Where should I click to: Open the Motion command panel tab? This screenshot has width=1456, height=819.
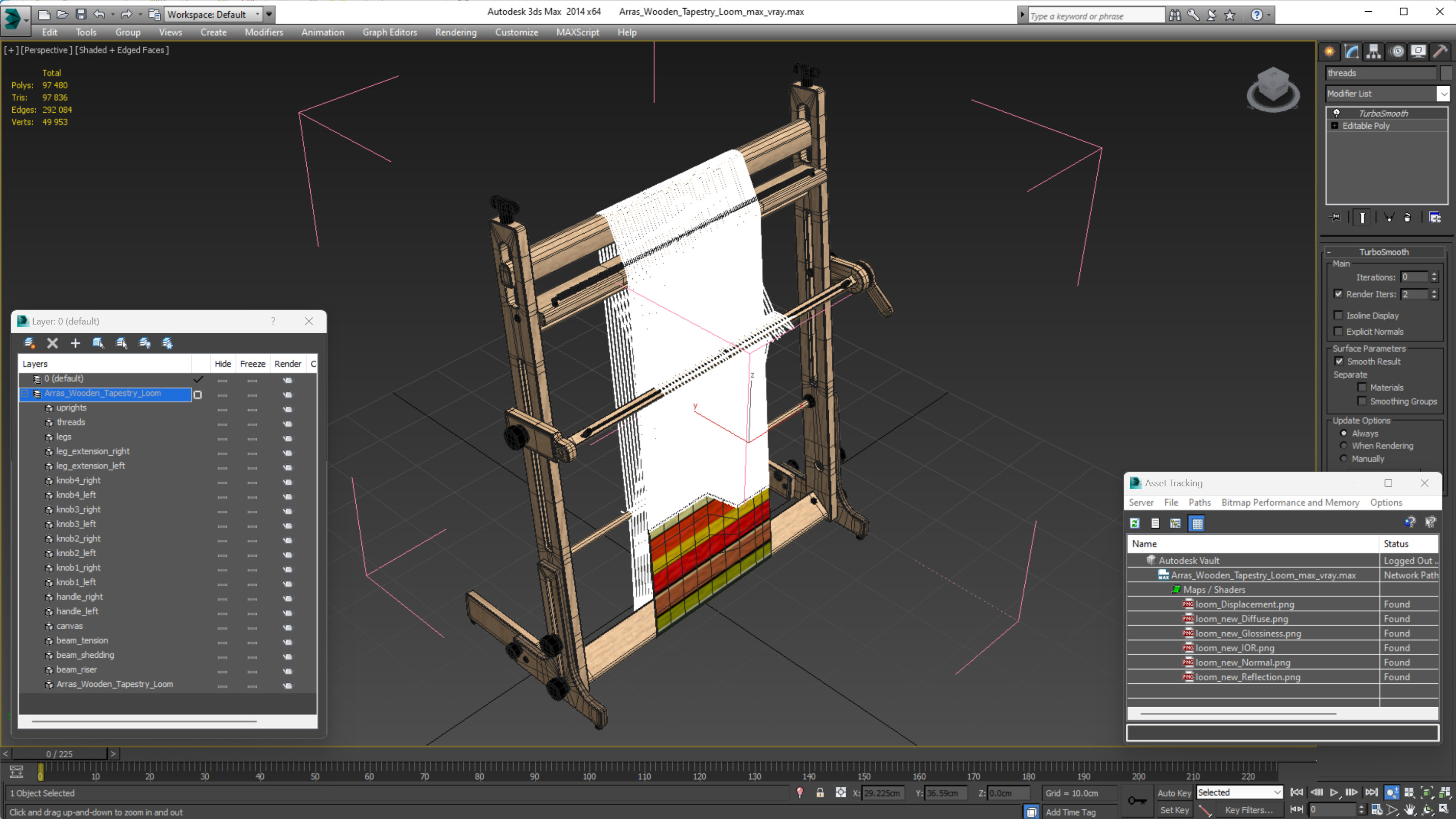tap(1397, 52)
